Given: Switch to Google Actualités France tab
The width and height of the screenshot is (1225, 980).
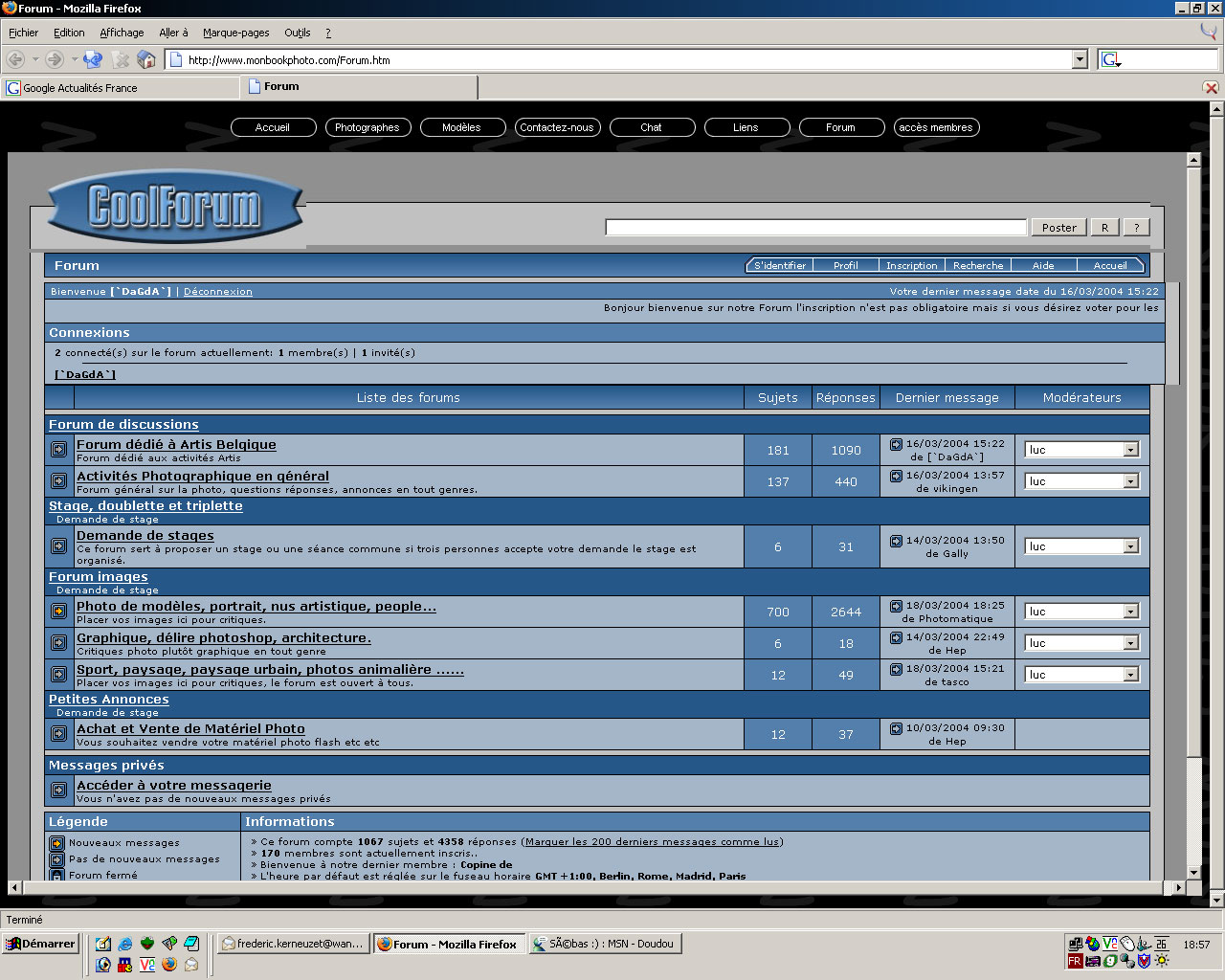Looking at the screenshot, I should pos(121,87).
